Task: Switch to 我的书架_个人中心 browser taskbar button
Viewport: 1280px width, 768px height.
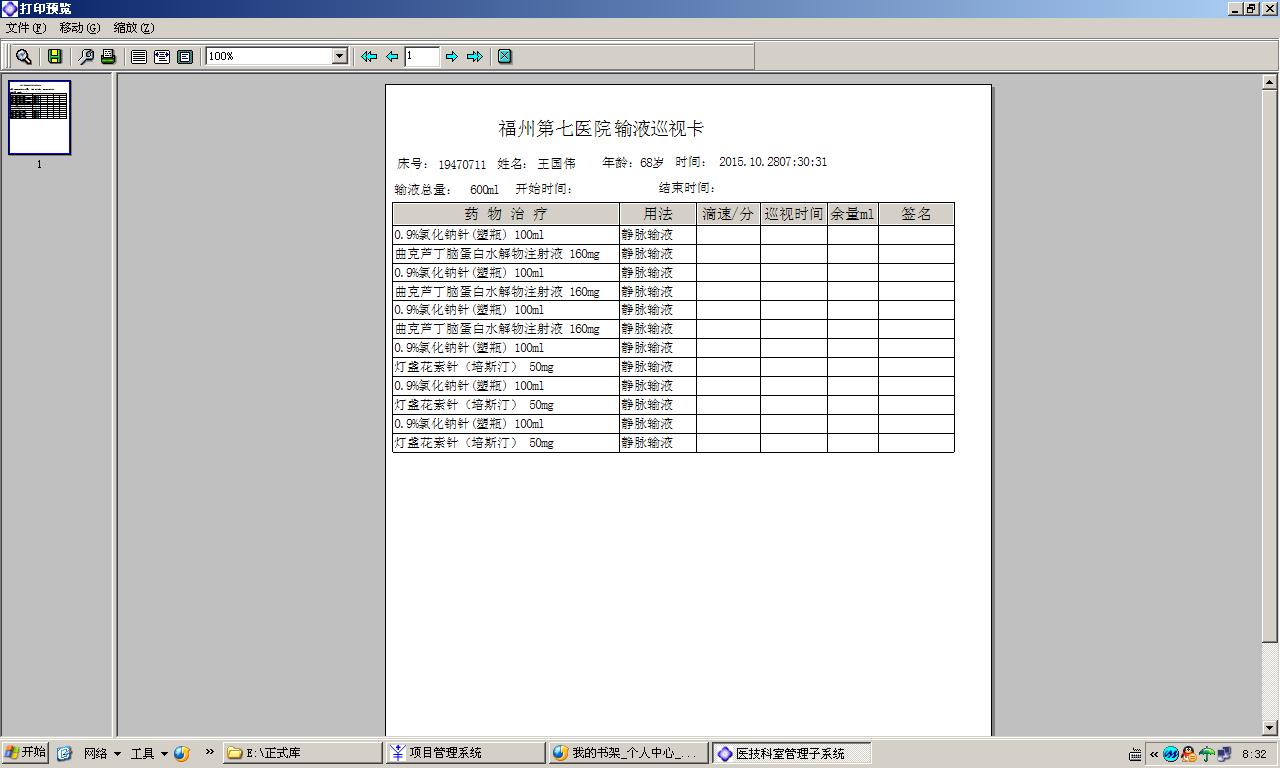Action: pos(628,753)
